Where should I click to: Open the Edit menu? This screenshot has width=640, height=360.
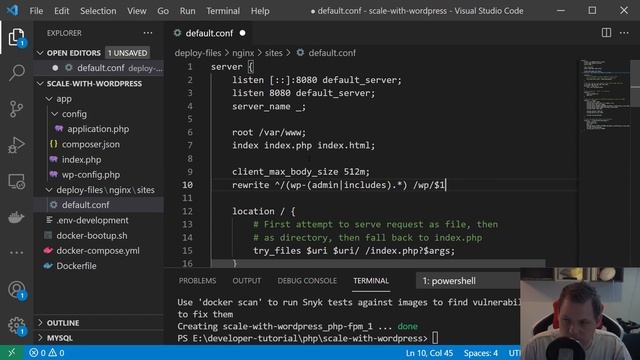[x=62, y=11]
